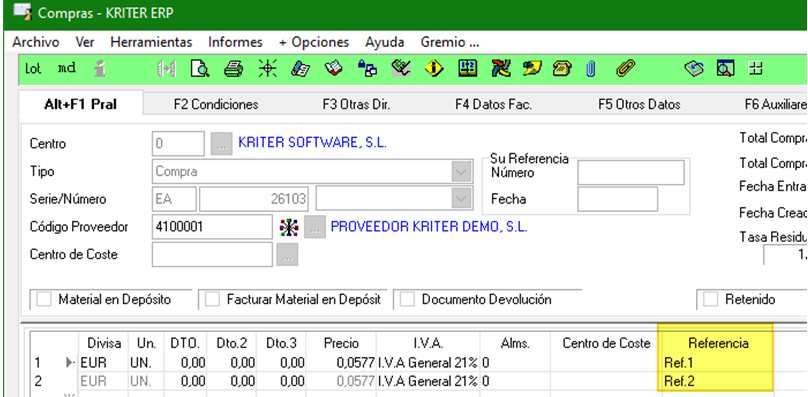
Task: Click the greyed-out door toolbar icon
Action: (x=166, y=69)
